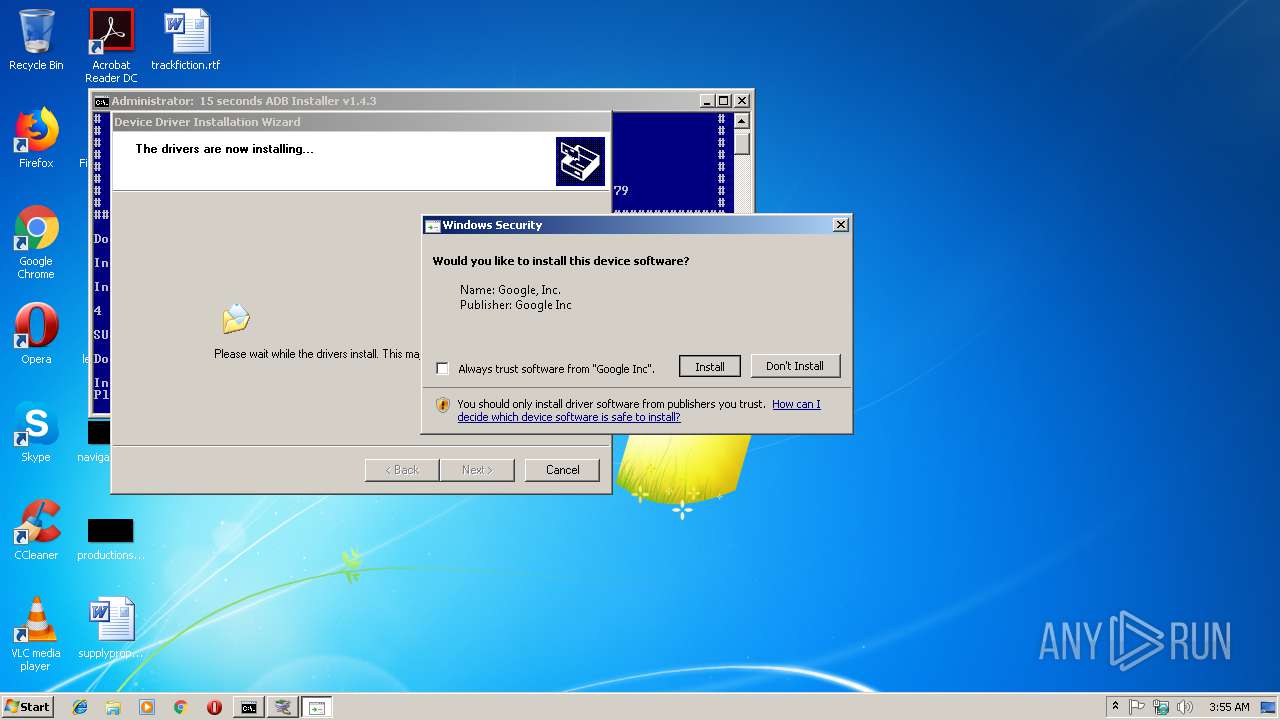Switch to command prompt taskbar item
This screenshot has width=1280, height=720.
[249, 707]
